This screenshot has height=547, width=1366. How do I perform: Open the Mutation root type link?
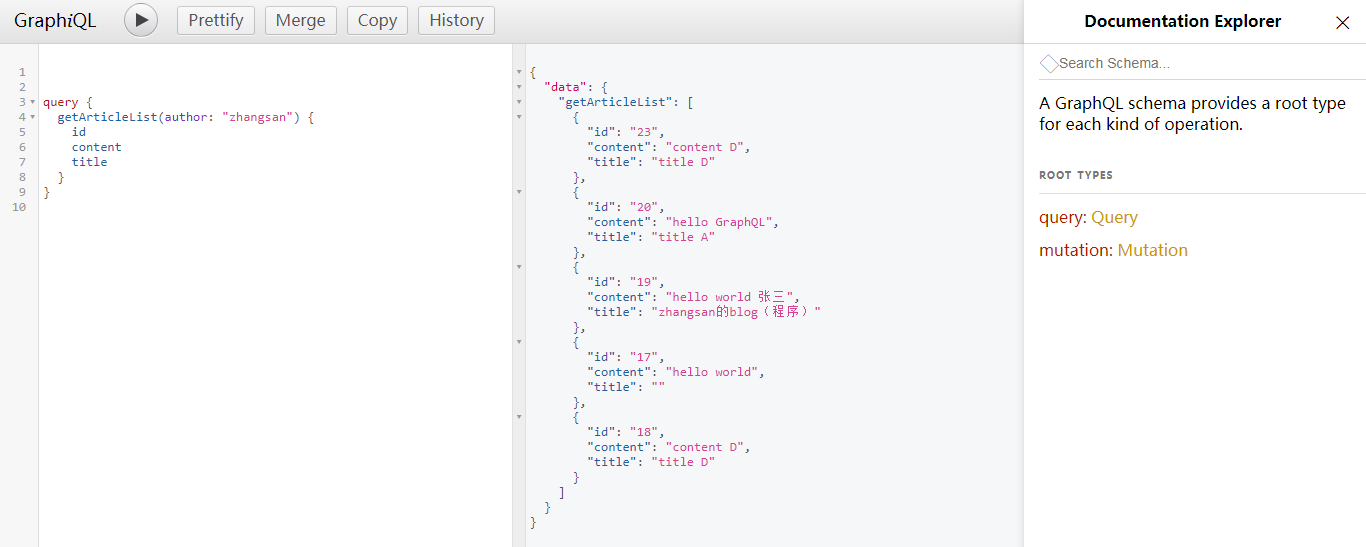click(1152, 250)
